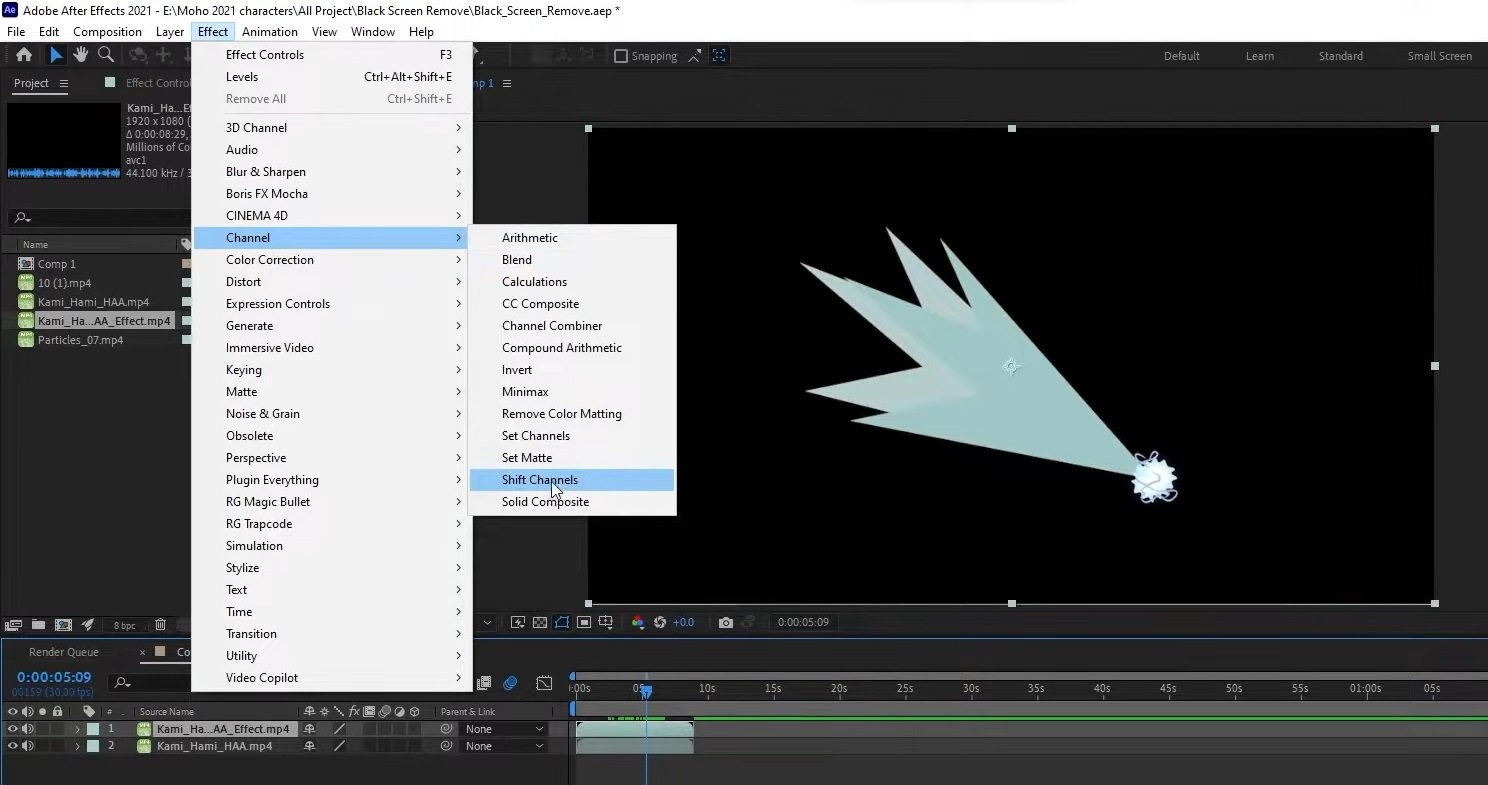Click the 8 bpc color depth button
Screen dimensions: 1488x785
click(124, 625)
